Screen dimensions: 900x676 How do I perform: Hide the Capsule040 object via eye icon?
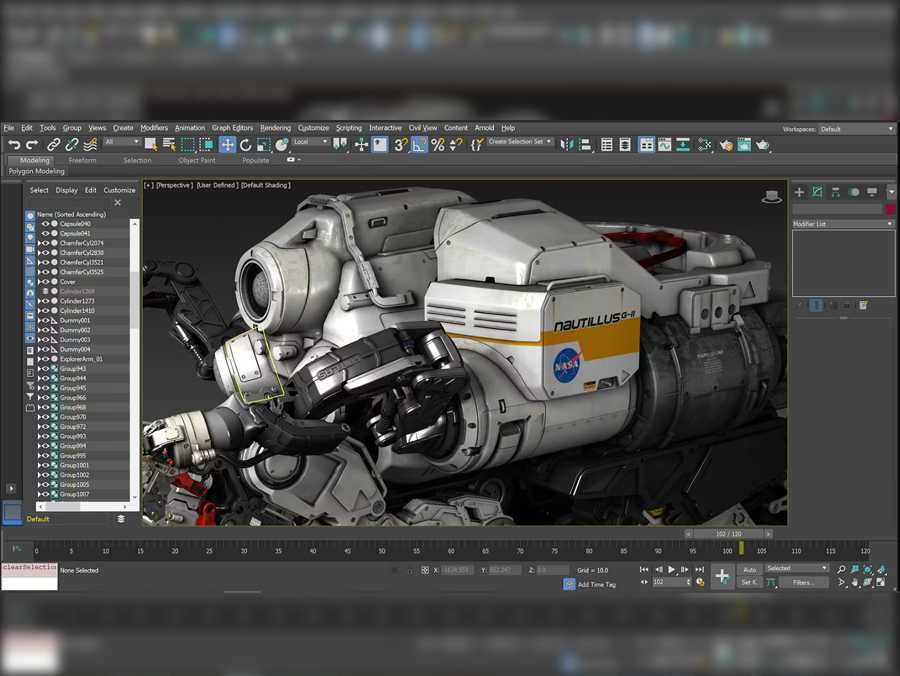coord(45,224)
